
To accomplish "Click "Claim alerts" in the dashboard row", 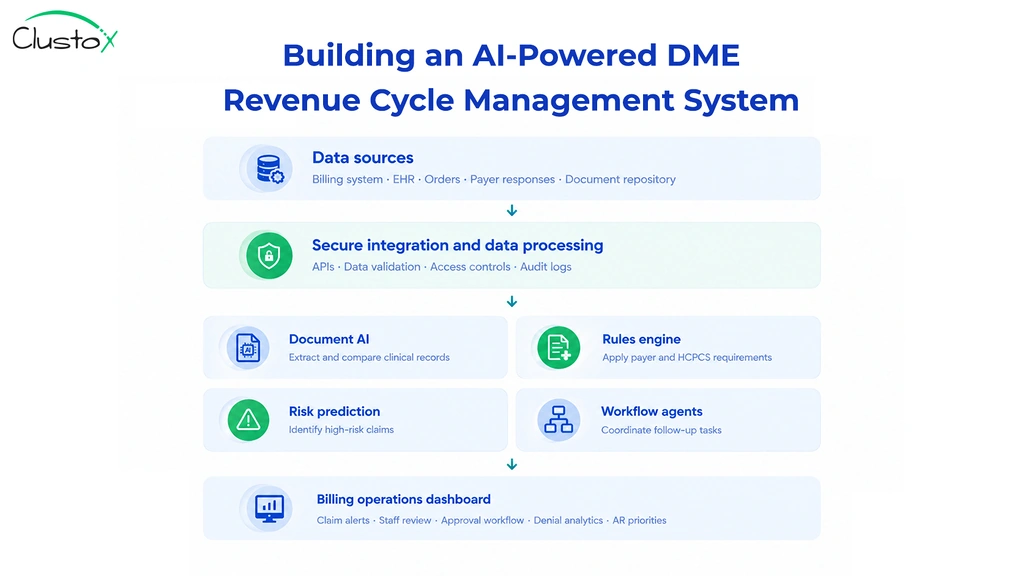I will (343, 521).
